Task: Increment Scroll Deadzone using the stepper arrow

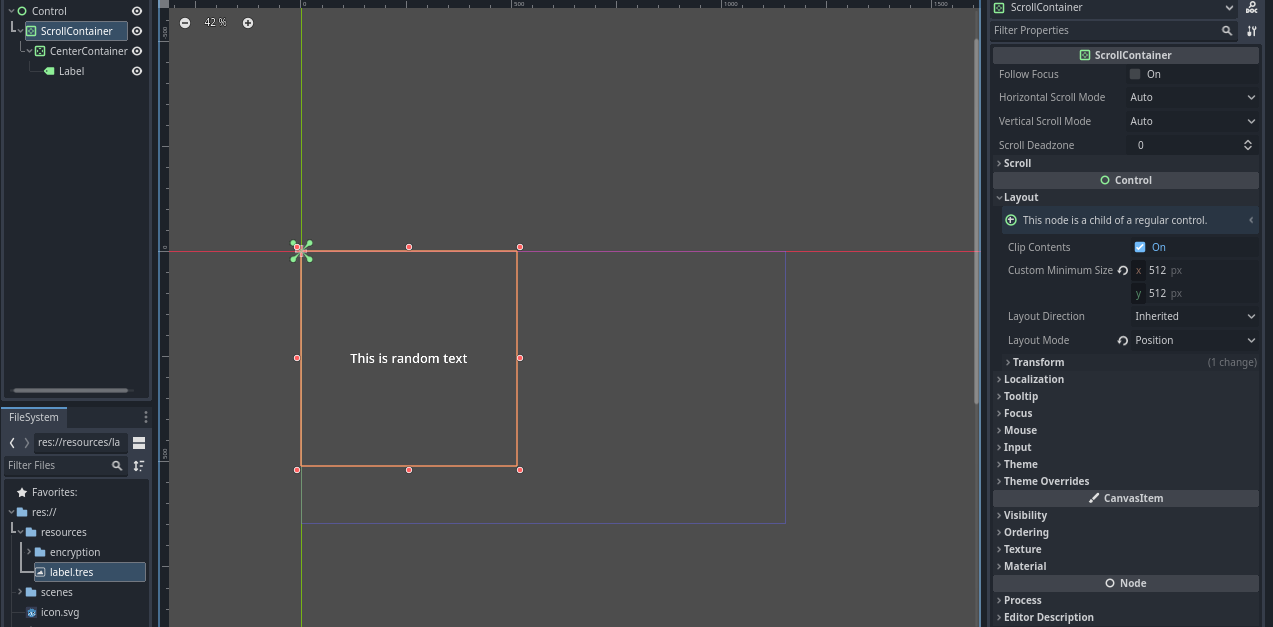Action: click(x=1247, y=140)
